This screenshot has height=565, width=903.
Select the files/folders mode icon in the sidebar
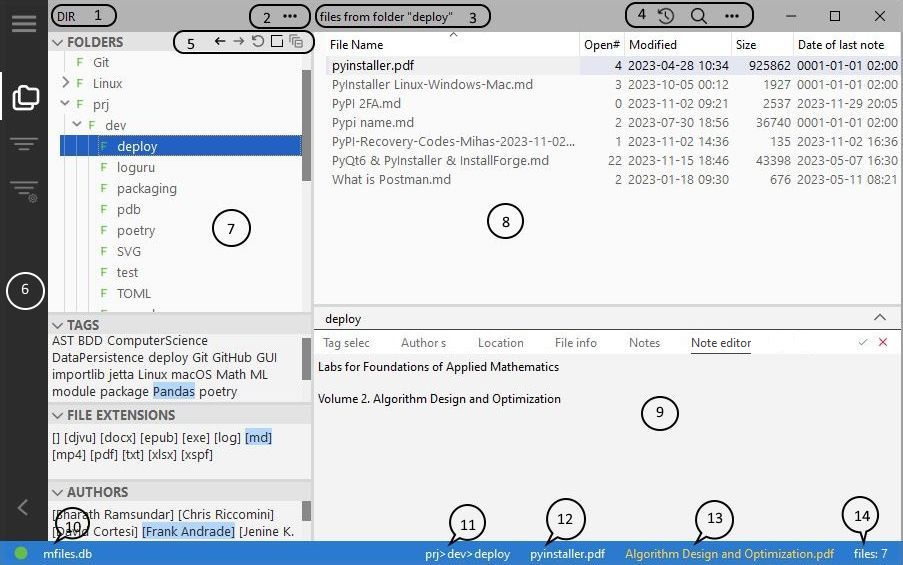pyautogui.click(x=25, y=97)
